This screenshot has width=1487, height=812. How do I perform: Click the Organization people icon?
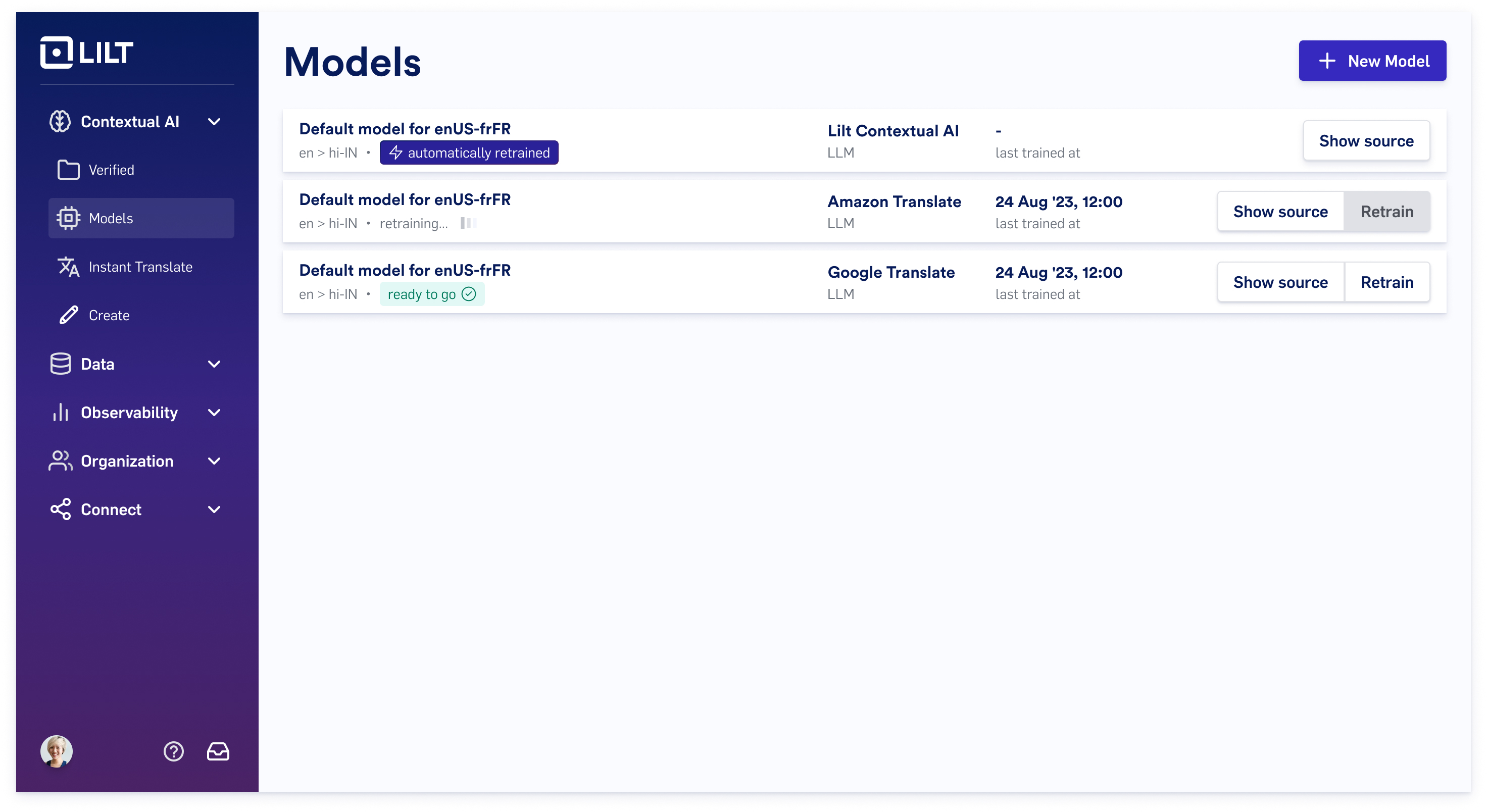[60, 461]
